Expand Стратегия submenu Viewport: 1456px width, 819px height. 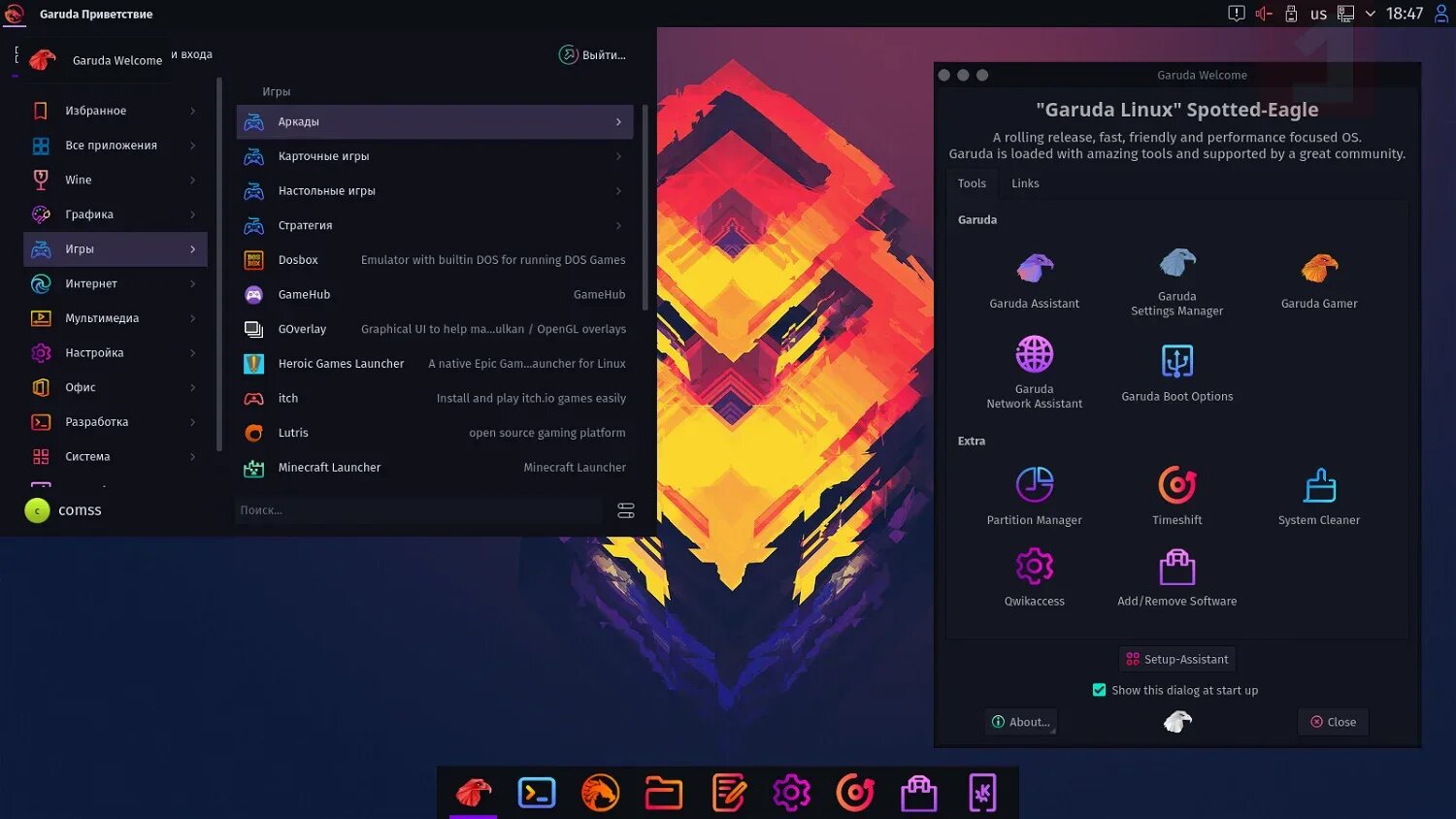[435, 226]
